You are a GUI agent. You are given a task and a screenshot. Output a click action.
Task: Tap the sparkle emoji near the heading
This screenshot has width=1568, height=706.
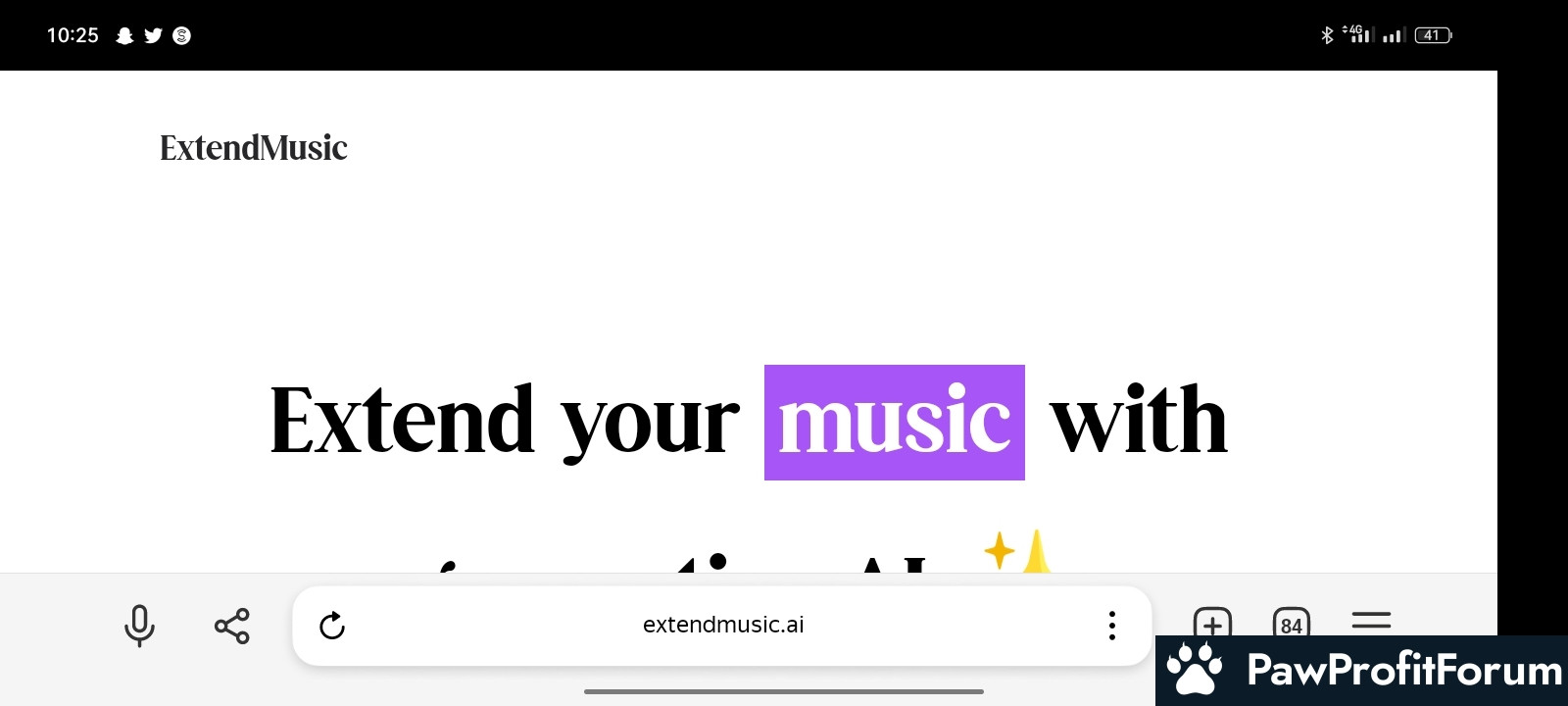coord(1017,551)
